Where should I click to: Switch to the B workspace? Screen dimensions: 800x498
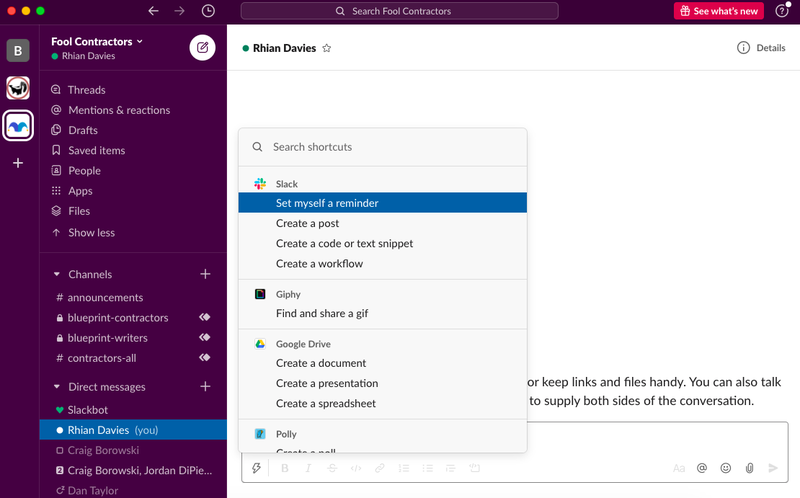(x=18, y=51)
